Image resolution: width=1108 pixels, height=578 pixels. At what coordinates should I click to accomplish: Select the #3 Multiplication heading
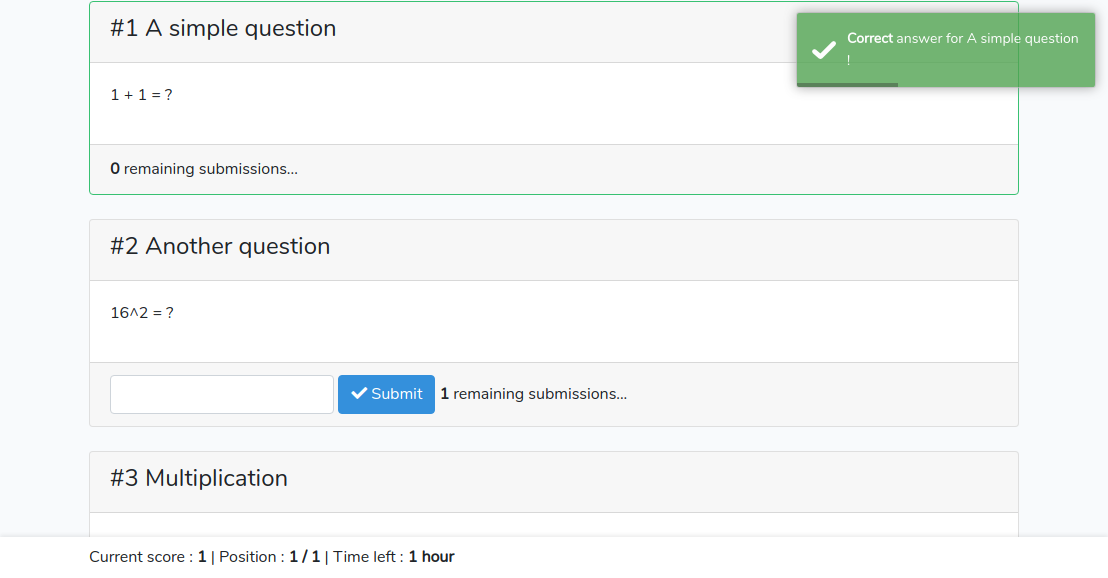click(199, 478)
